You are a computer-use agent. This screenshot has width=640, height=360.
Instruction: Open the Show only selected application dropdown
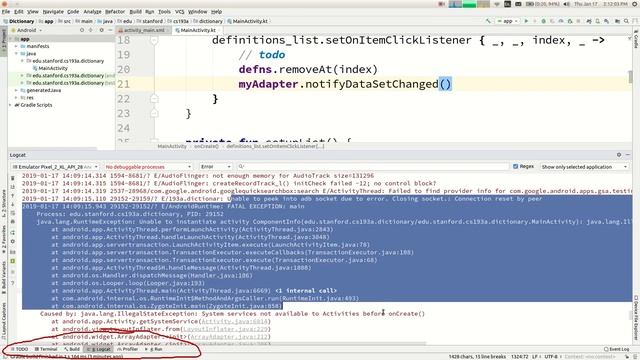[584, 167]
